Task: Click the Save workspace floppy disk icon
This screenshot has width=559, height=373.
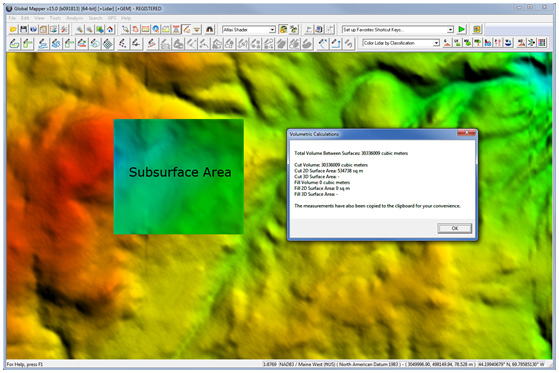Action: [x=24, y=29]
